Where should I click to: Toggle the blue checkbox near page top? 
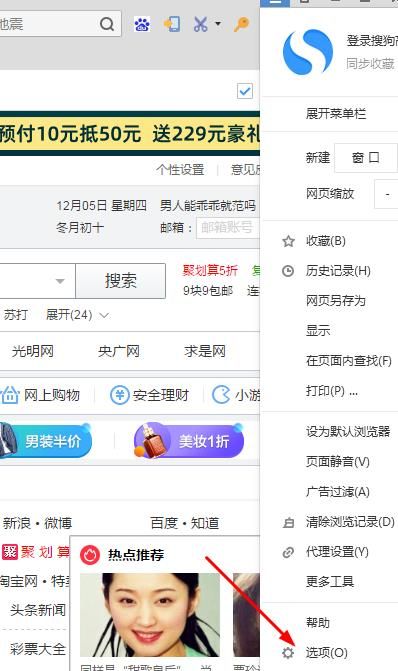245,91
